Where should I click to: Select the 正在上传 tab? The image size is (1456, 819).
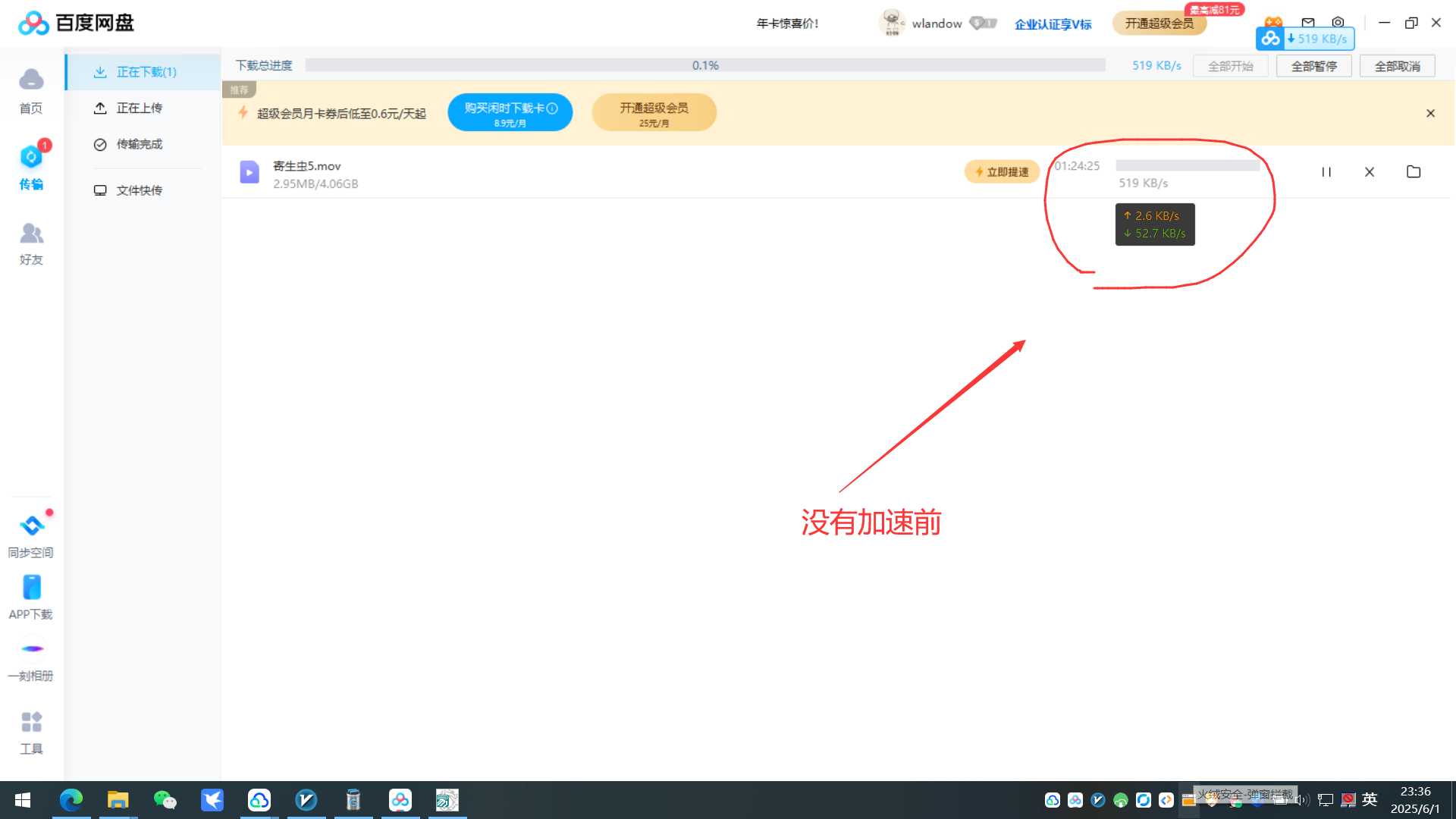click(x=143, y=108)
